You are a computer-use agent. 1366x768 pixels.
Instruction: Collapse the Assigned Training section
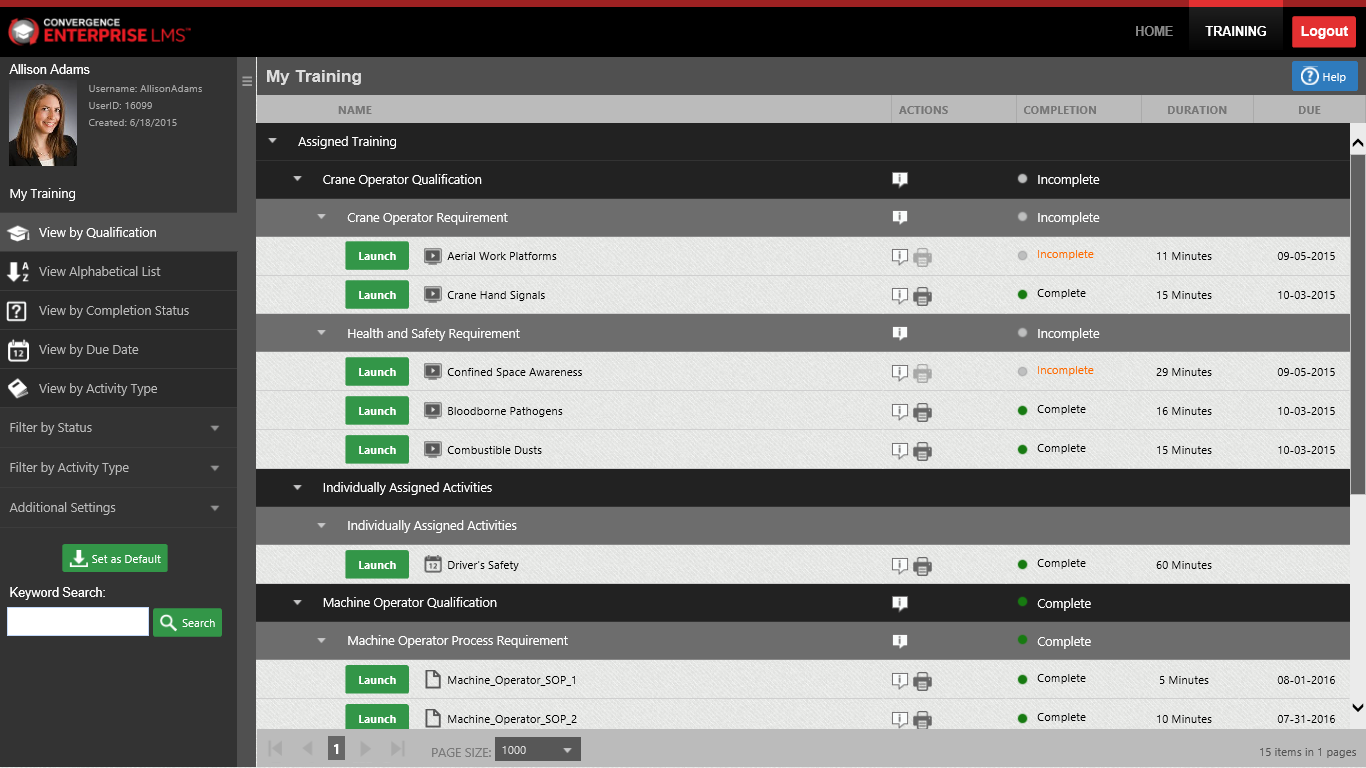(x=272, y=141)
